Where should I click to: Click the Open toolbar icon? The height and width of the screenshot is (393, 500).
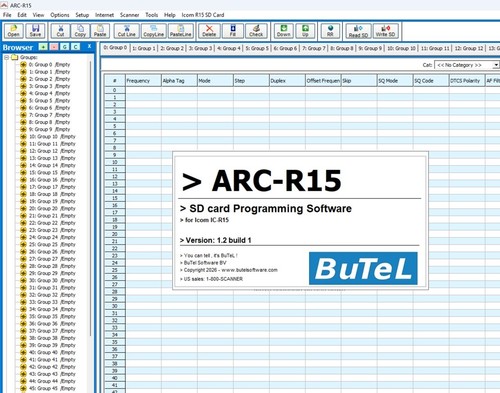pos(14,31)
